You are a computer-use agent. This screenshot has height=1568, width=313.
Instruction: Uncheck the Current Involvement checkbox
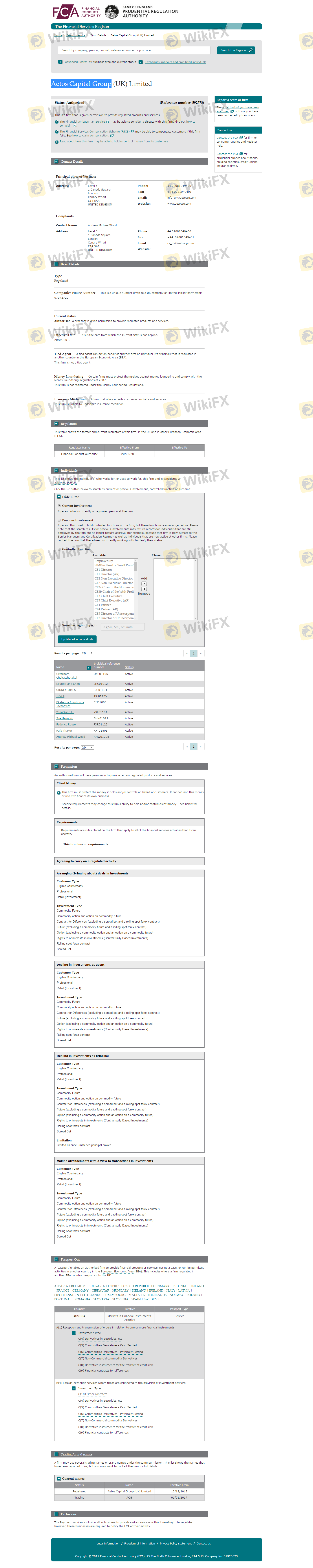click(x=59, y=506)
